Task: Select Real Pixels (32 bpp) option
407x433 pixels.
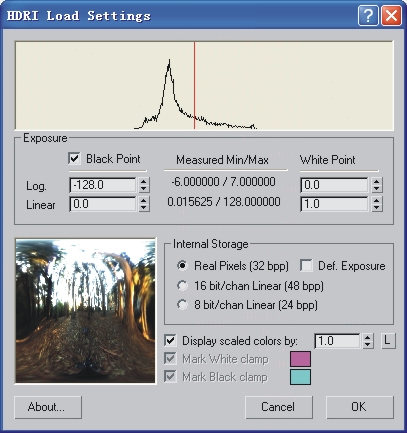Action: click(x=182, y=265)
